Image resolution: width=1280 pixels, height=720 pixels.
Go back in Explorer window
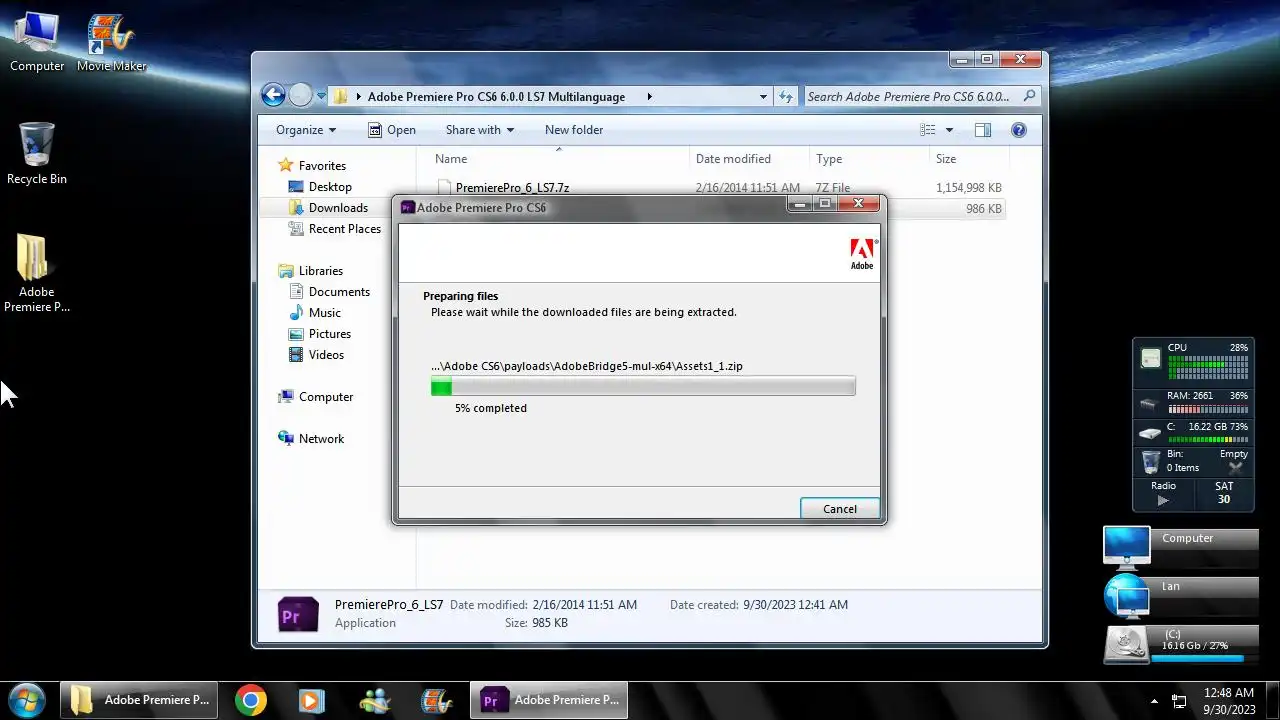(x=273, y=95)
